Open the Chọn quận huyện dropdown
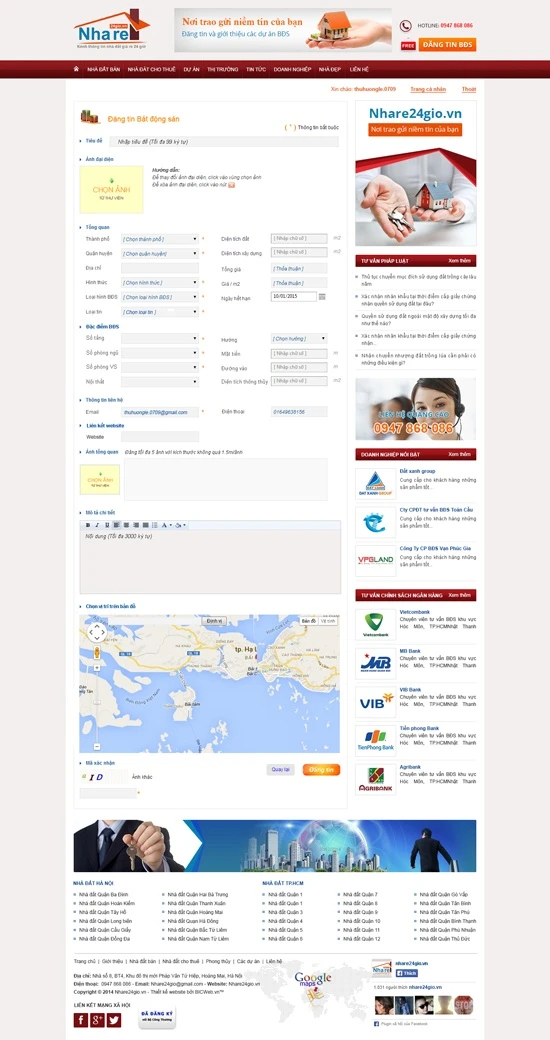The width and height of the screenshot is (550, 1040). pos(159,253)
